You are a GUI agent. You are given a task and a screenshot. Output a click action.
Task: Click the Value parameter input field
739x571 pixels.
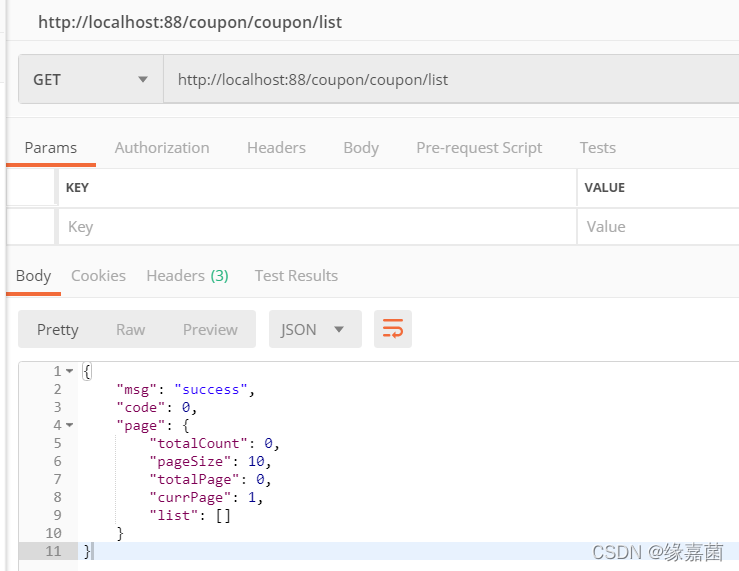point(658,227)
